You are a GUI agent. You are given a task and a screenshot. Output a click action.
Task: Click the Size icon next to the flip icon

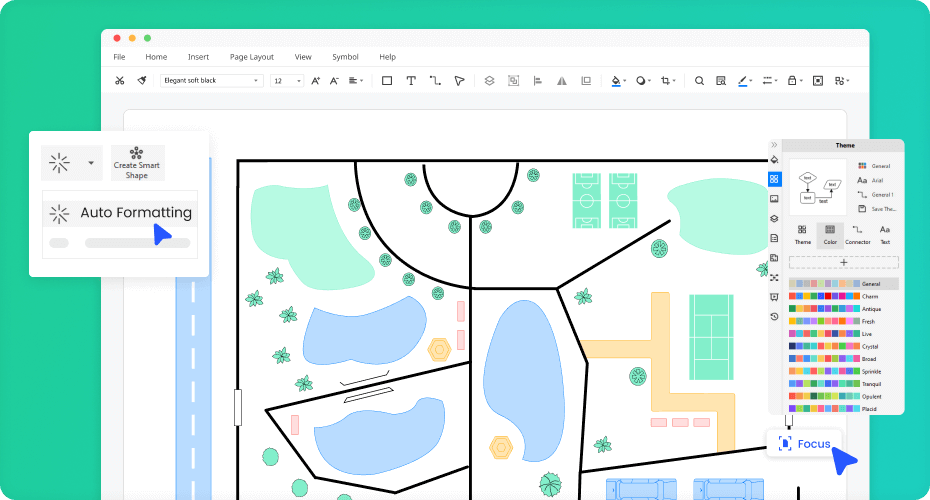586,81
